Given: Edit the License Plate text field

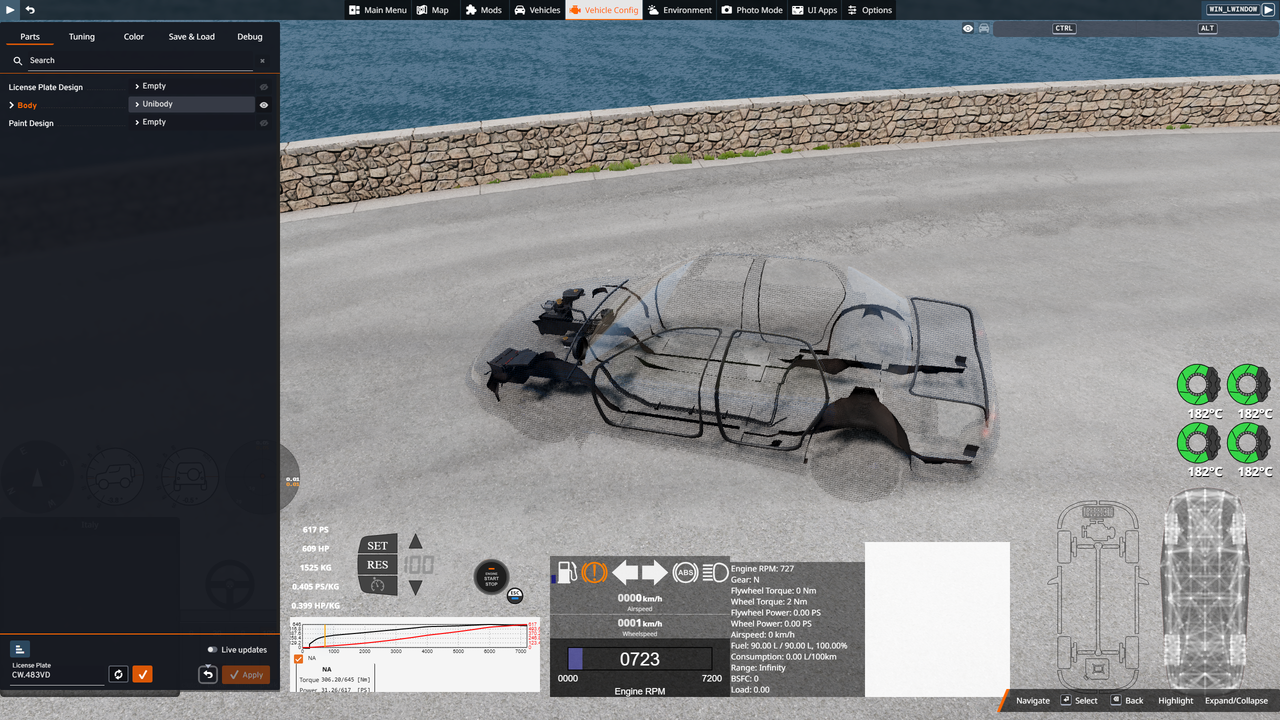Looking at the screenshot, I should (x=57, y=675).
